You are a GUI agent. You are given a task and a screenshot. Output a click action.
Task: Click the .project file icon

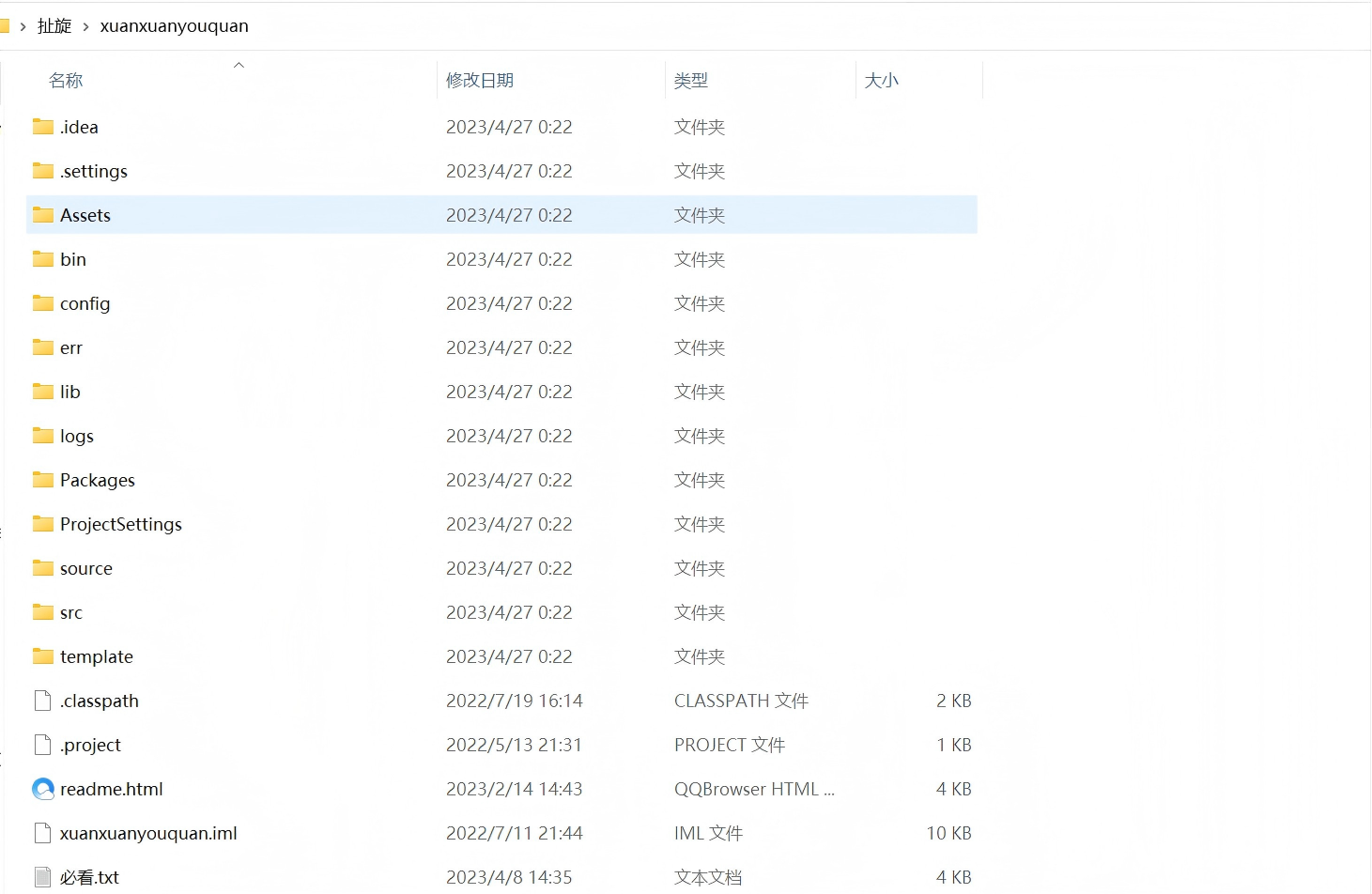[x=43, y=745]
